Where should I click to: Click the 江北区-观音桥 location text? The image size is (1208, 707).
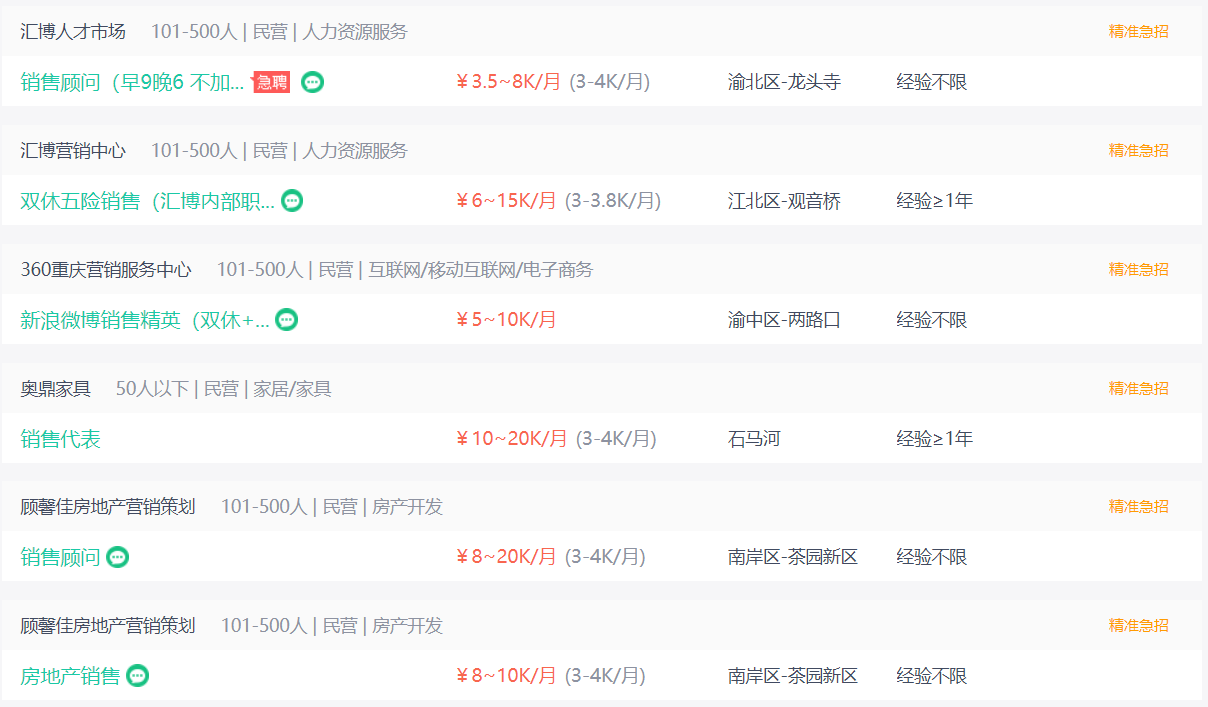(784, 201)
